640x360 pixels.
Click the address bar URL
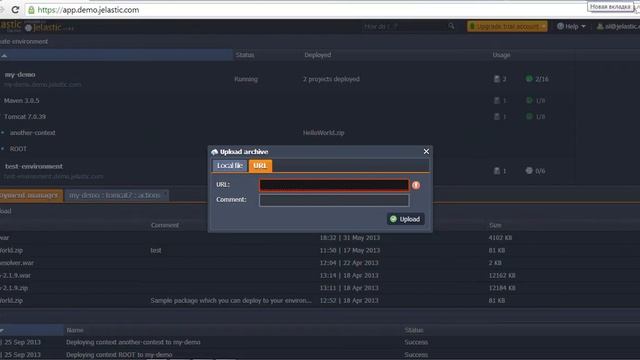pos(88,10)
